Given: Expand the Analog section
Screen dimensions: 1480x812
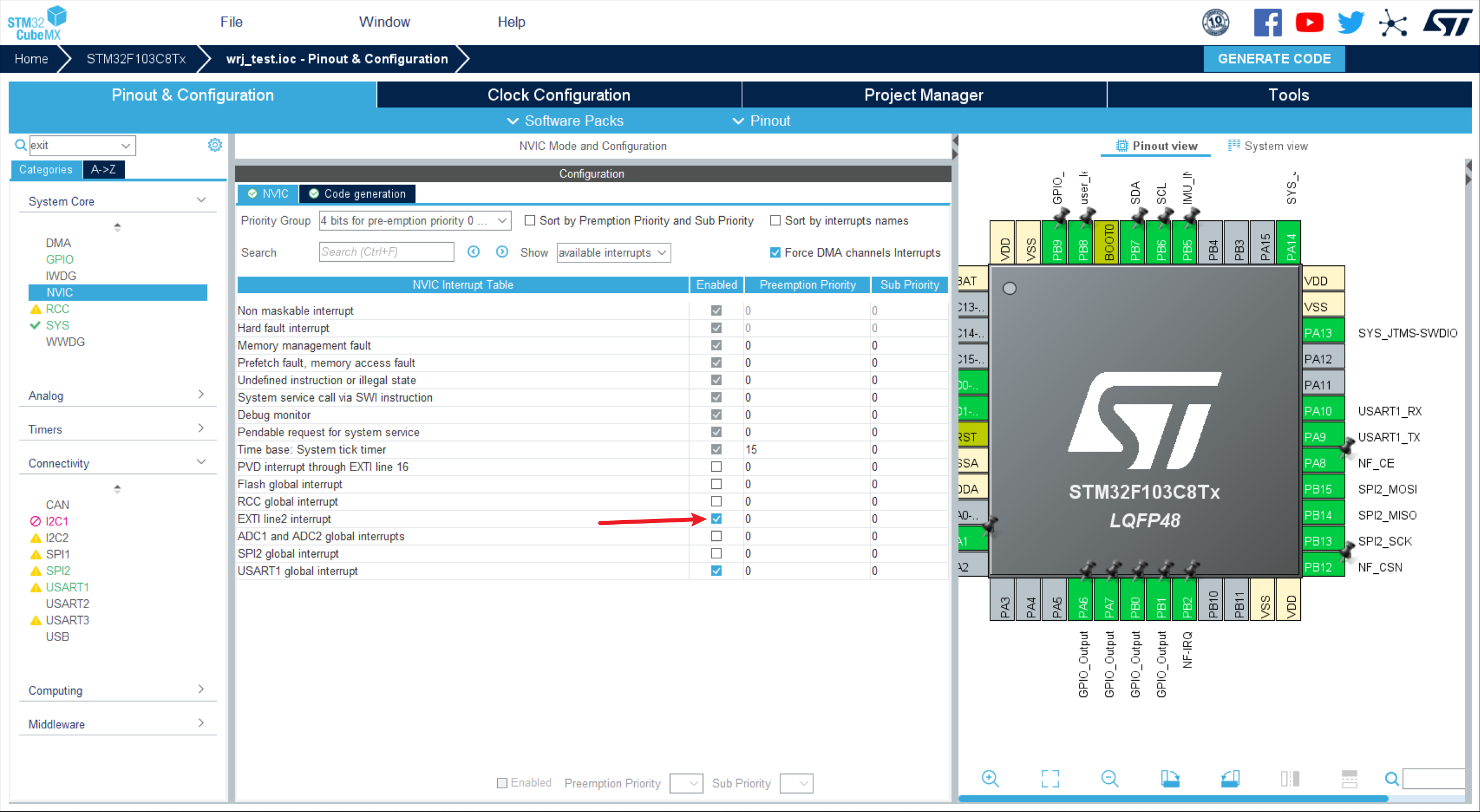Looking at the screenshot, I should (x=117, y=395).
